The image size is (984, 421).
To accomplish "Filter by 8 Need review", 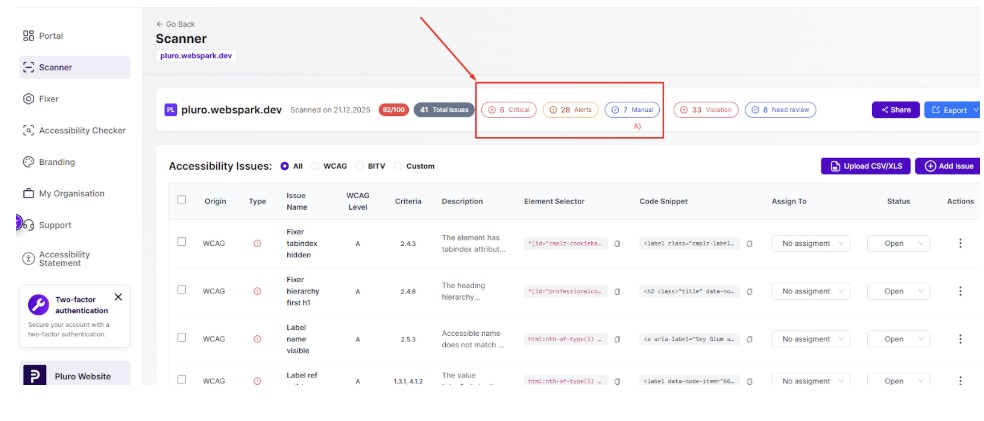I will (x=780, y=110).
